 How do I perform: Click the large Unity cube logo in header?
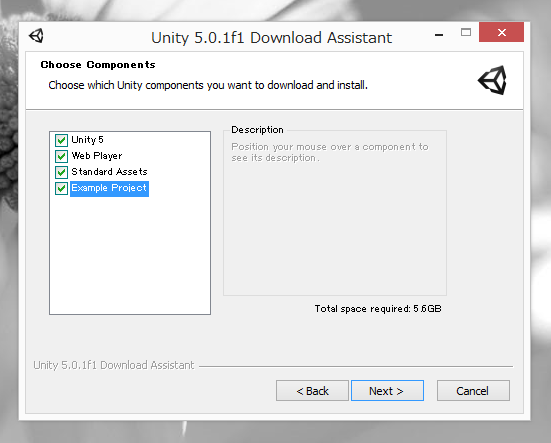(492, 80)
